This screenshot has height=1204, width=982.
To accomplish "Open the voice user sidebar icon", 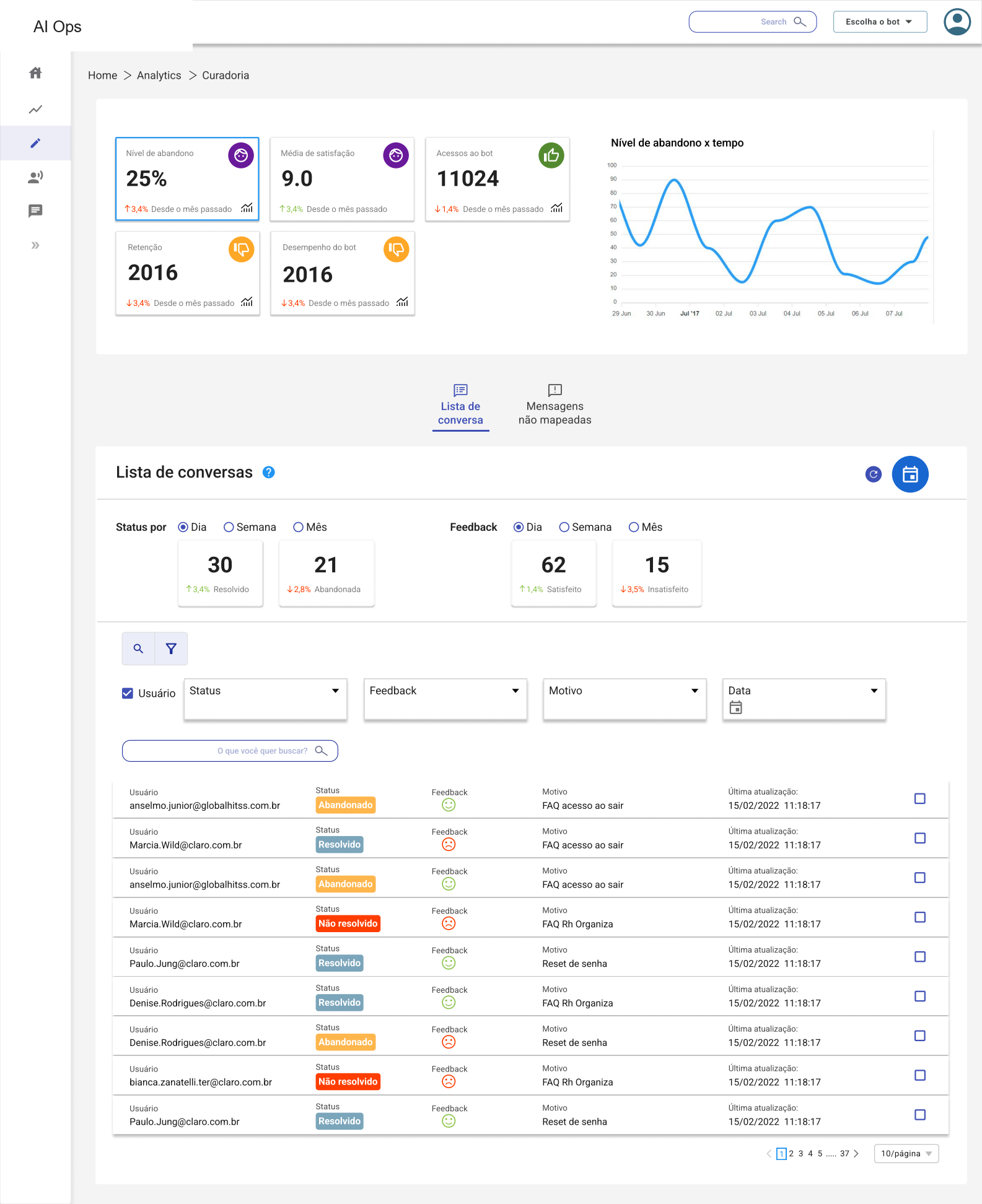I will [35, 177].
